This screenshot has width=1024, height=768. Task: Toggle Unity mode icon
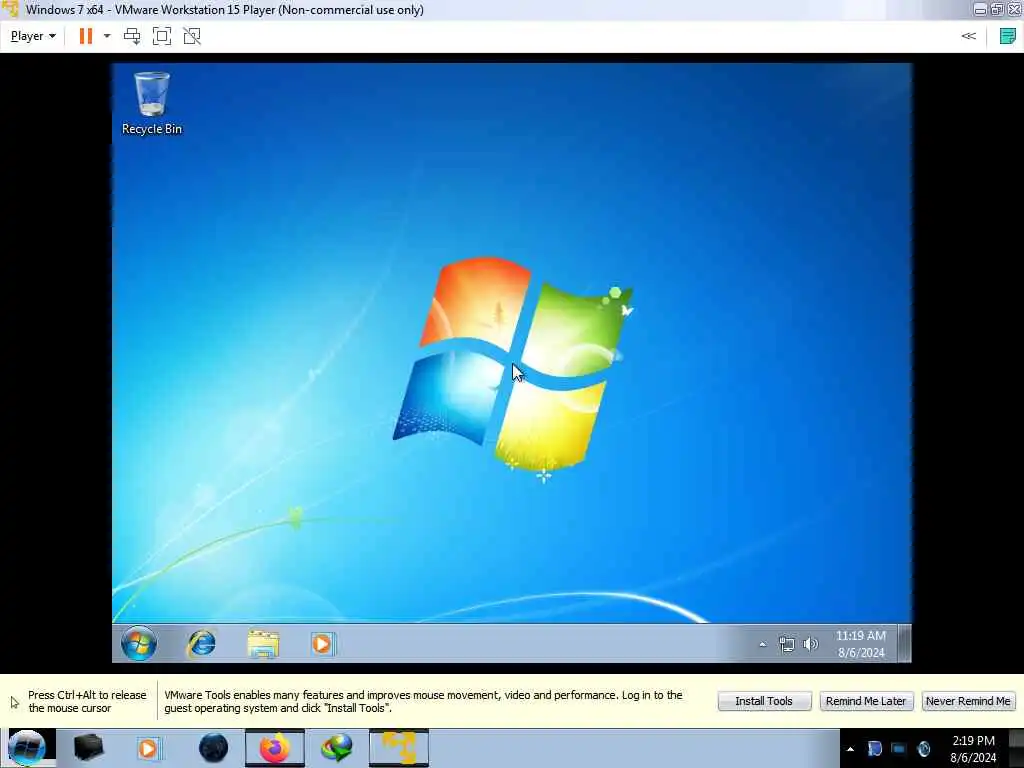tap(192, 36)
